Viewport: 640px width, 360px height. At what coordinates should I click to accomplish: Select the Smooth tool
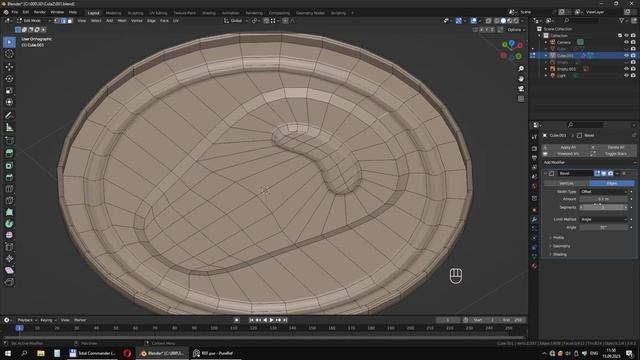[x=9, y=236]
